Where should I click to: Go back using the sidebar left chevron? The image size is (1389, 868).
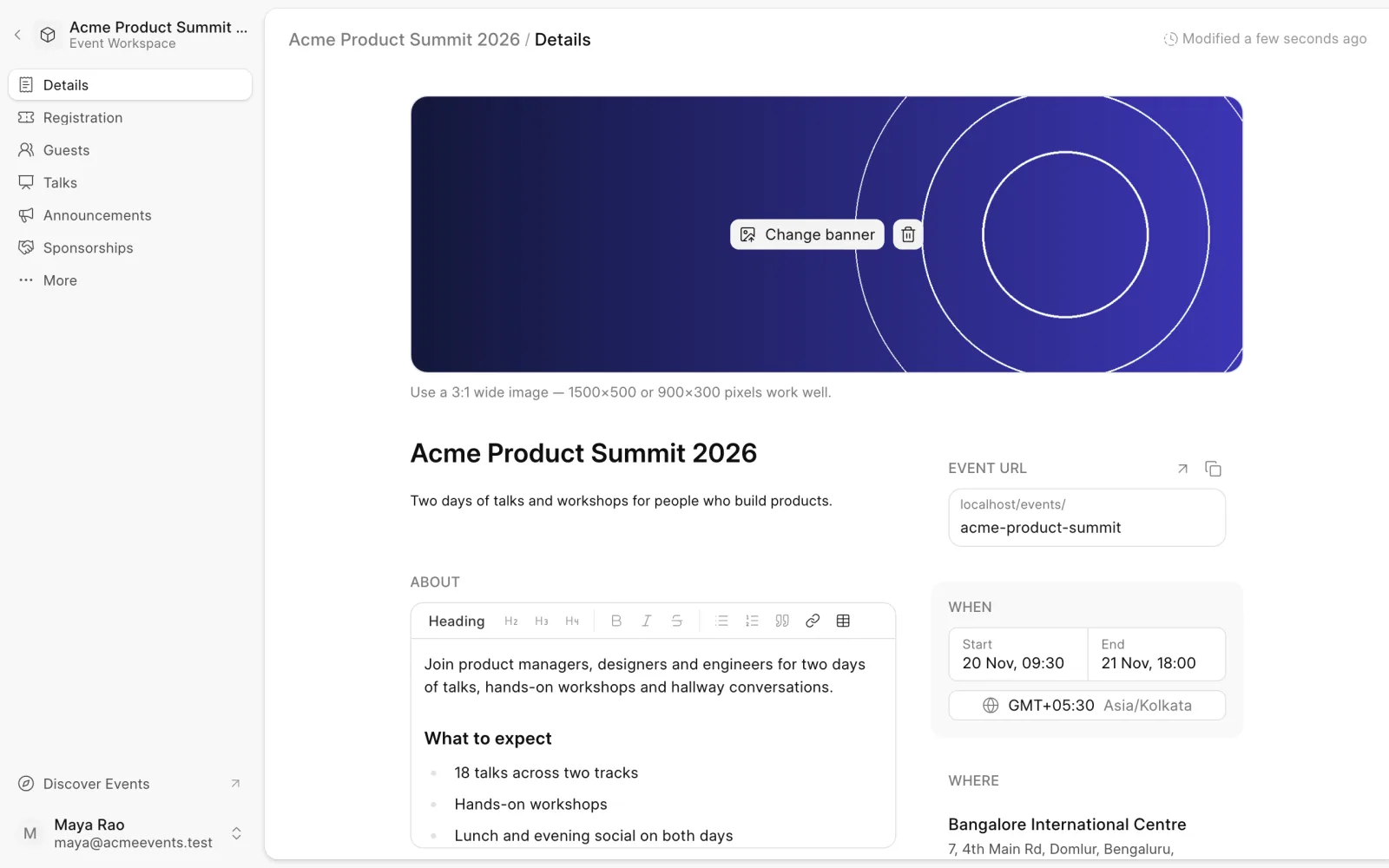tap(17, 35)
